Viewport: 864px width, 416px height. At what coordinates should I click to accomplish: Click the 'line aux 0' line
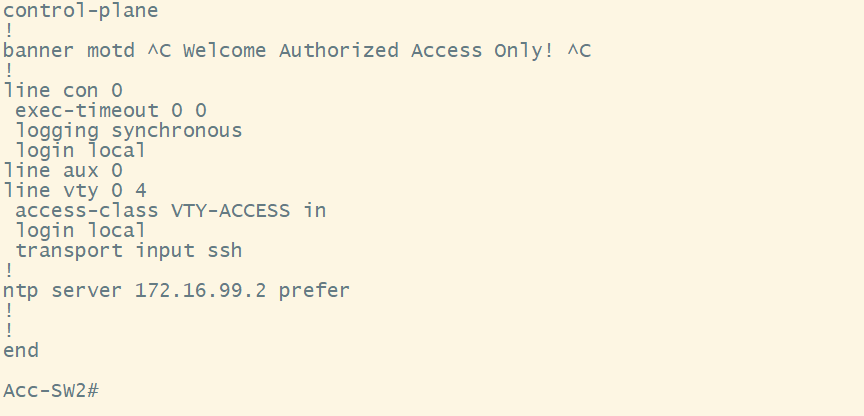[x=63, y=171]
